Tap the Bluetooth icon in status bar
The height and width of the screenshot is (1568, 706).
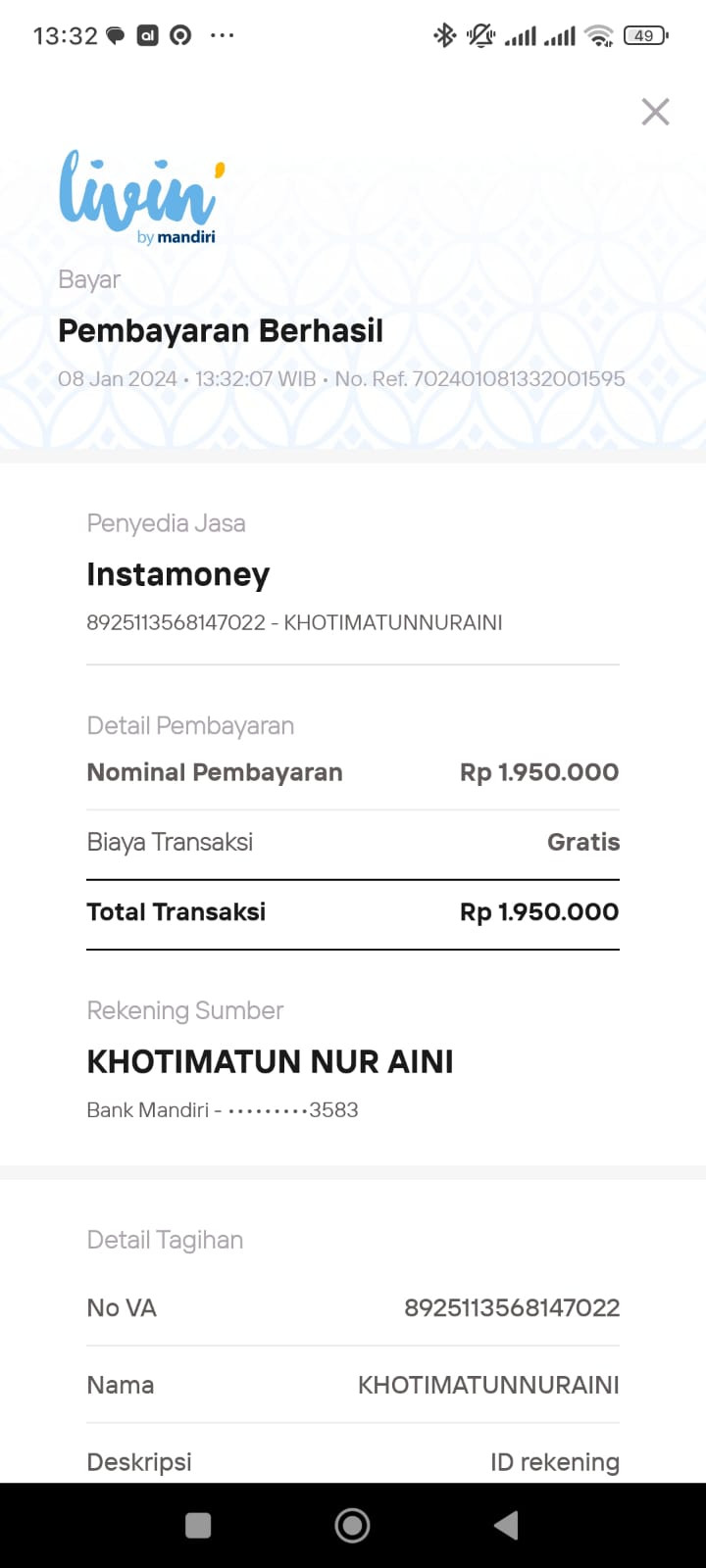(x=444, y=35)
